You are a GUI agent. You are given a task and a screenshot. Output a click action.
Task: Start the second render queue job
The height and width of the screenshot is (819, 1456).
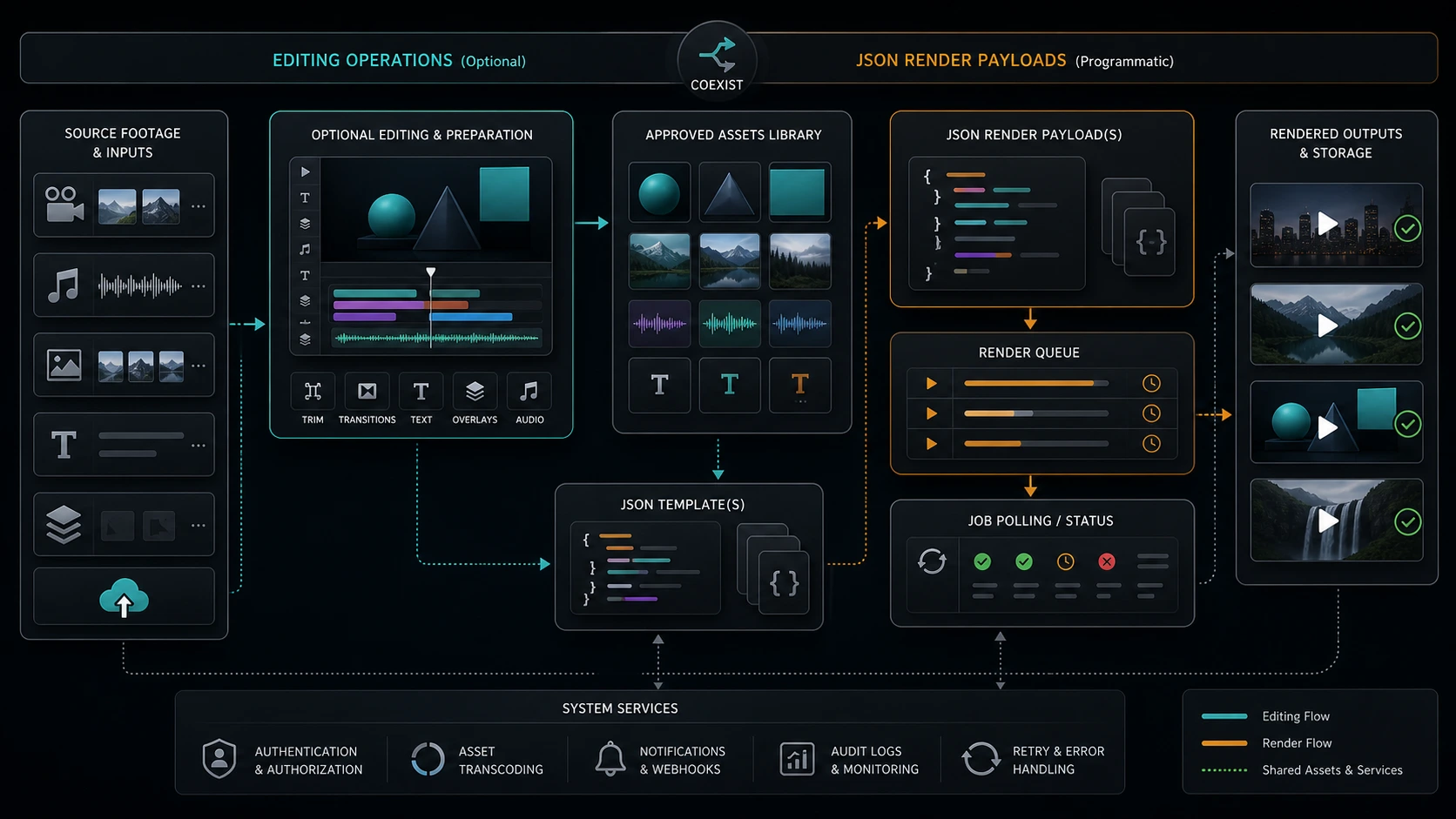pos(931,413)
